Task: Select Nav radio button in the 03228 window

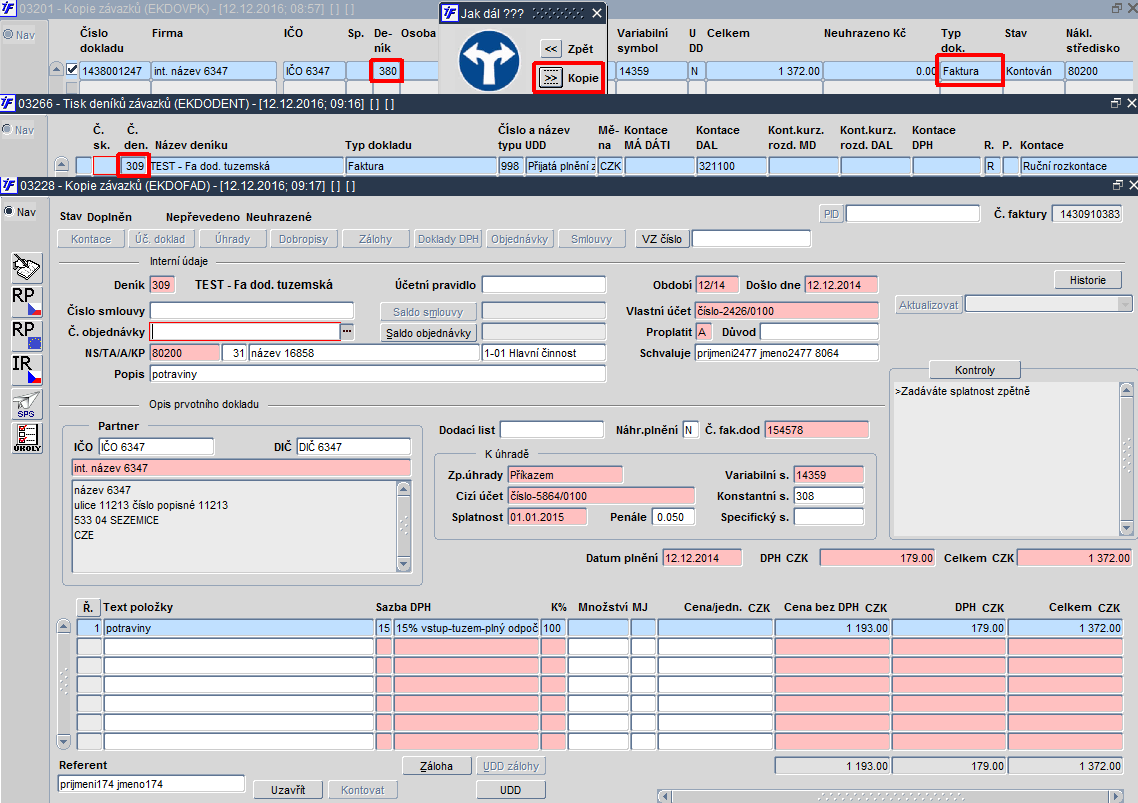Action: (9, 212)
